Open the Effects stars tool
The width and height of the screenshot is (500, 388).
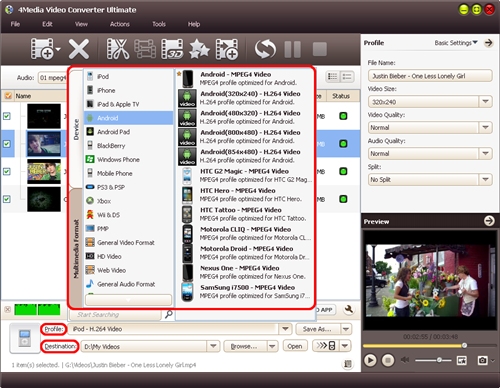[x=199, y=49]
